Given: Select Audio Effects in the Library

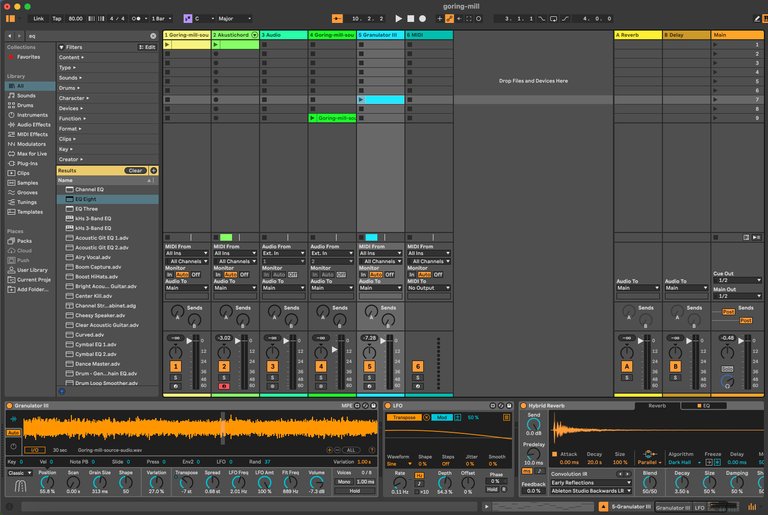Looking at the screenshot, I should pyautogui.click(x=33, y=124).
